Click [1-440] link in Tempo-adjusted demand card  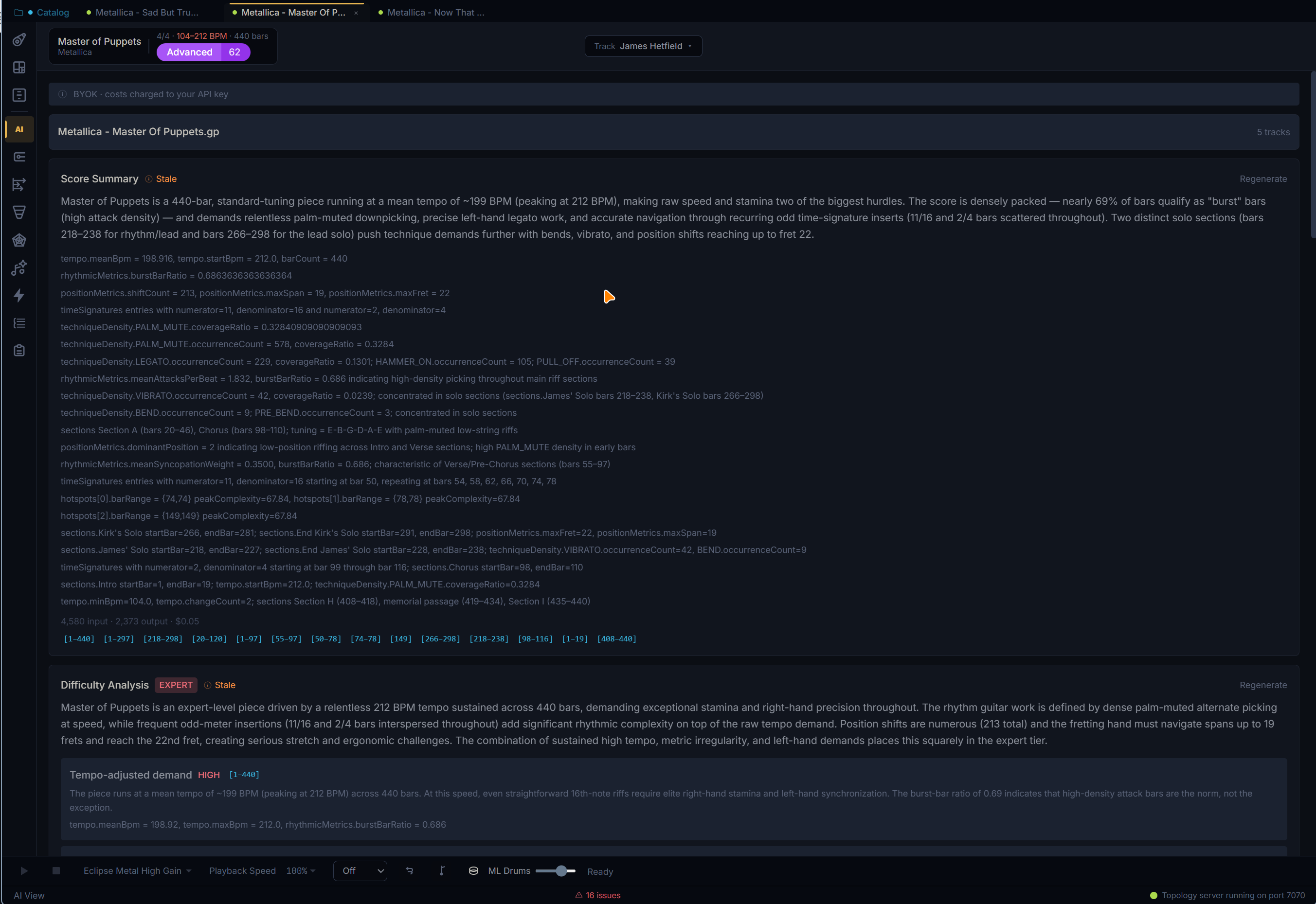244,775
